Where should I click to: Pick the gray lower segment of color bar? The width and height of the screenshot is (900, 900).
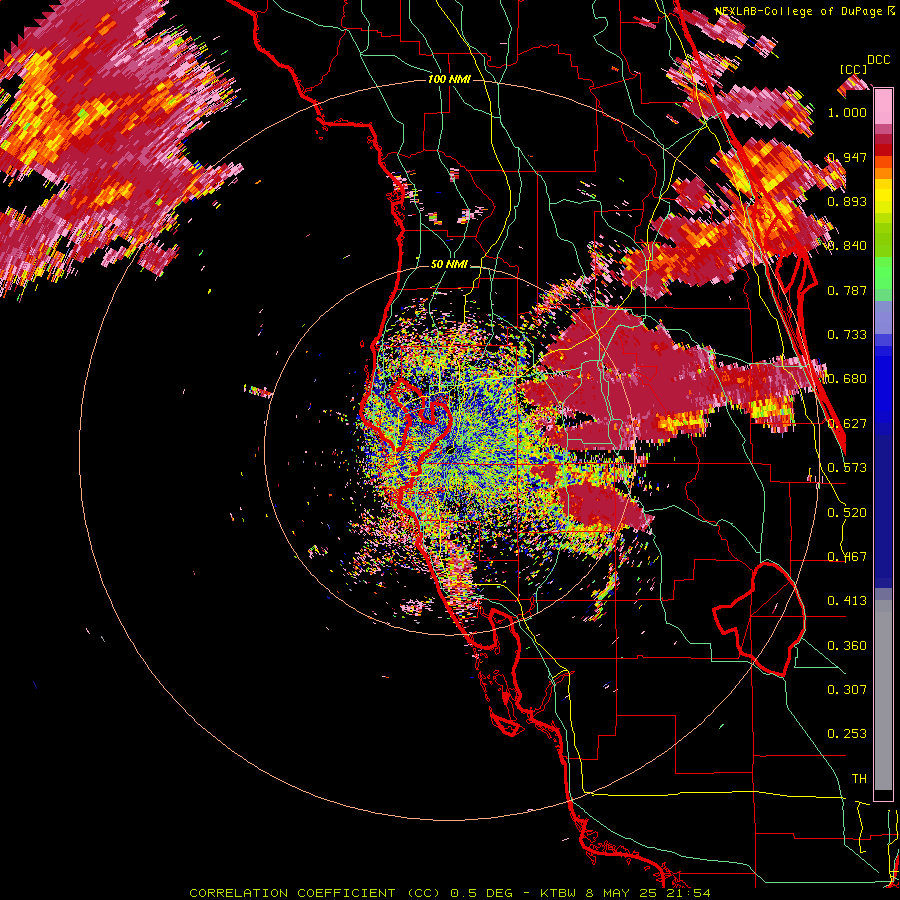coord(883,695)
